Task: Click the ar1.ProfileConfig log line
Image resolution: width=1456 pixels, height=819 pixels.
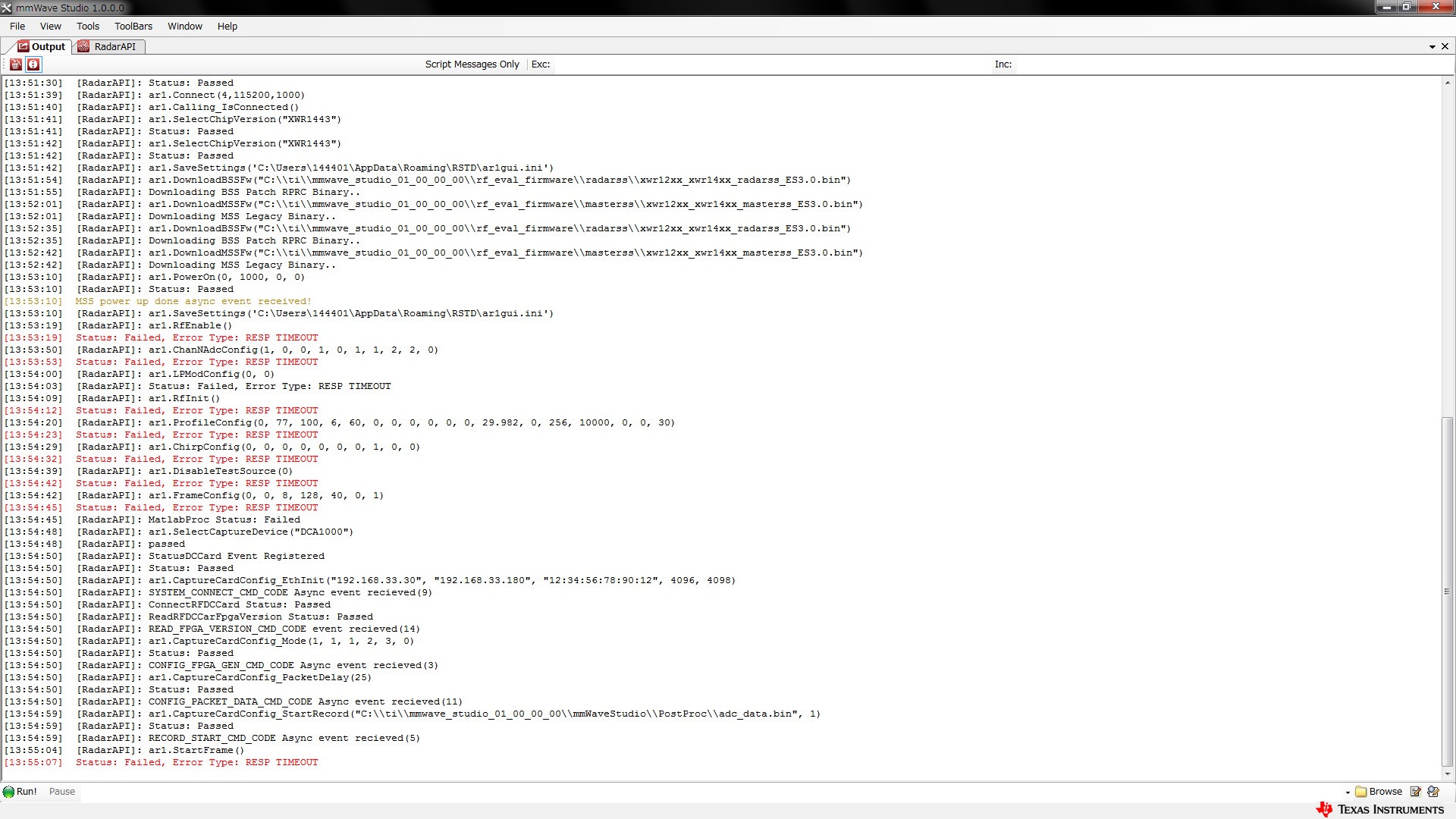Action: (x=339, y=422)
